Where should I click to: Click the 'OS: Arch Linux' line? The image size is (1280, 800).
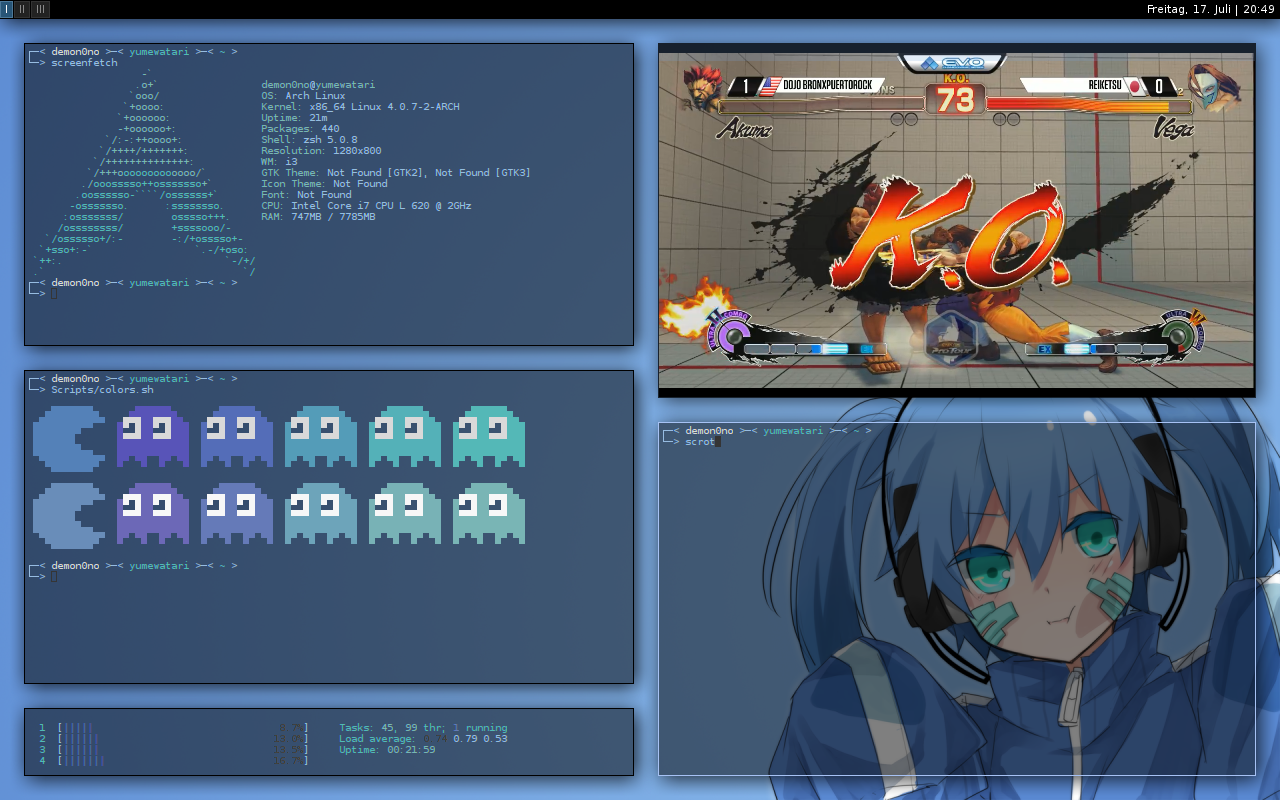[303, 96]
